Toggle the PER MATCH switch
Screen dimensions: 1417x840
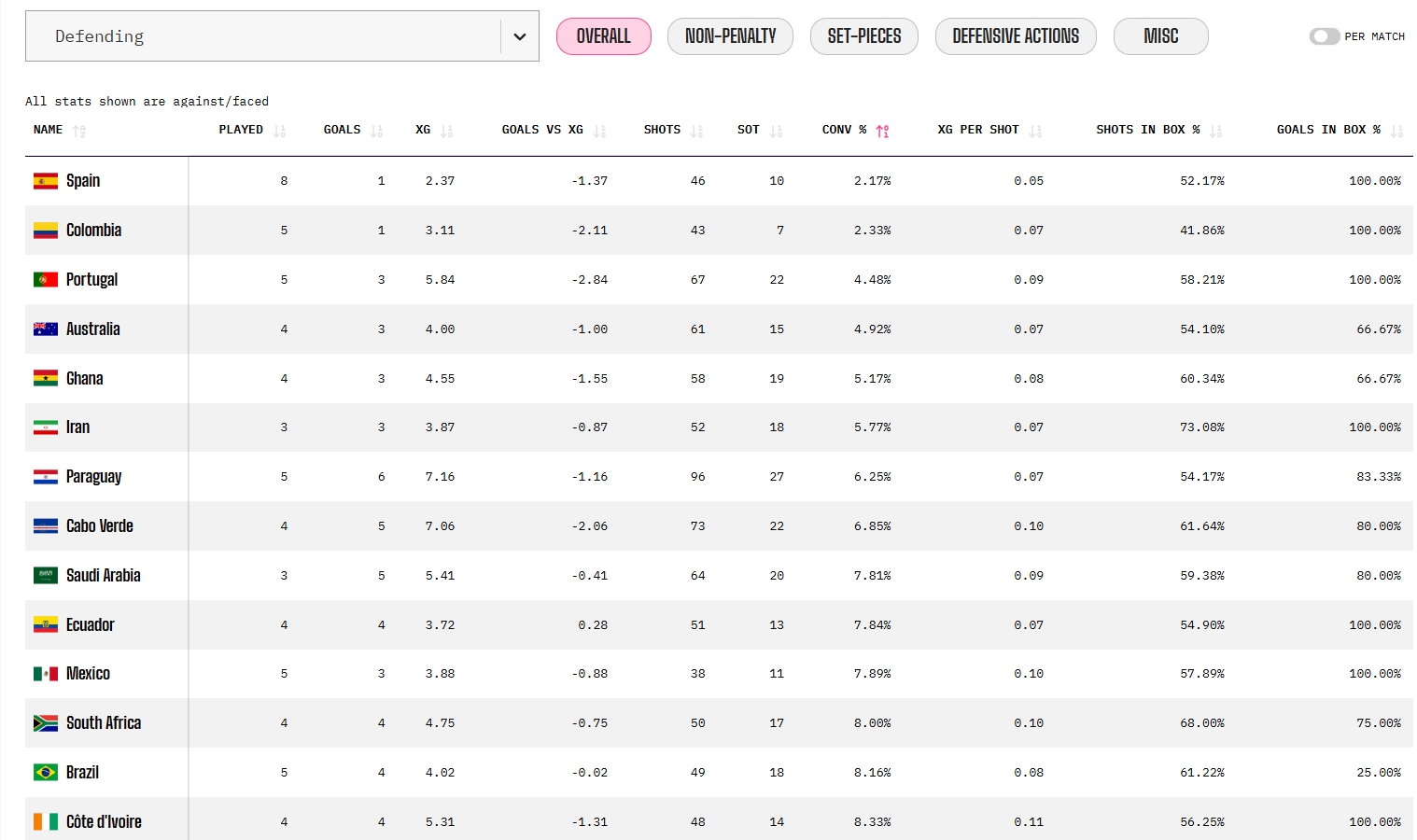(x=1324, y=36)
